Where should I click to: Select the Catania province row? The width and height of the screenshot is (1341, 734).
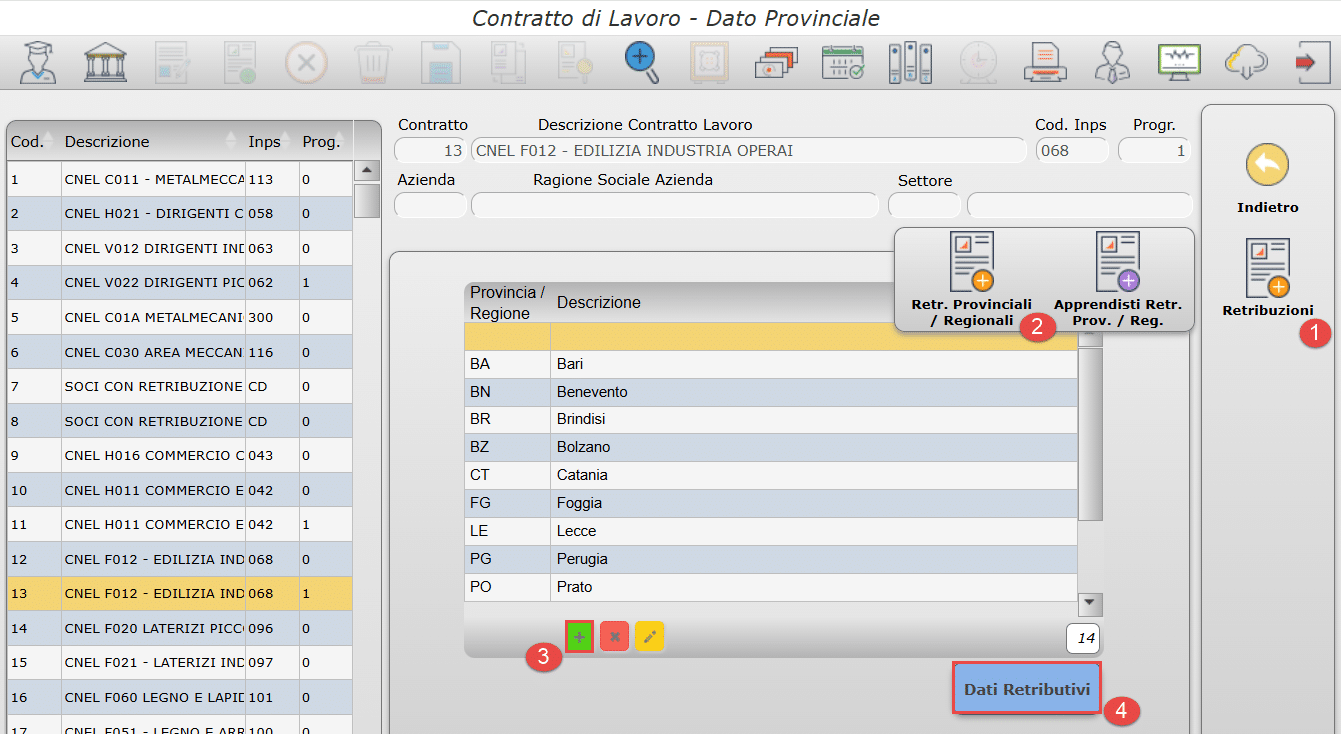[771, 475]
